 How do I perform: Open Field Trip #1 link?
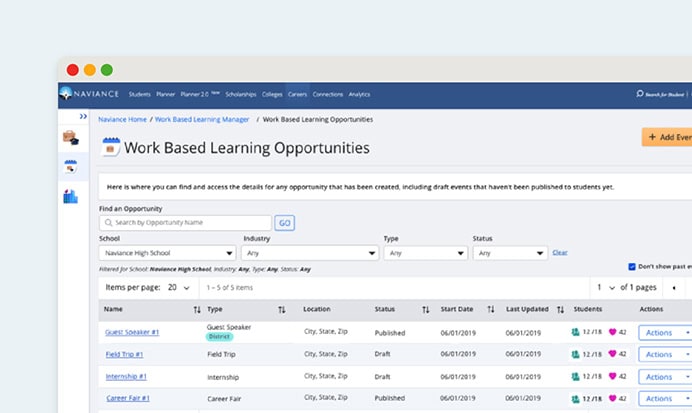[x=124, y=354]
